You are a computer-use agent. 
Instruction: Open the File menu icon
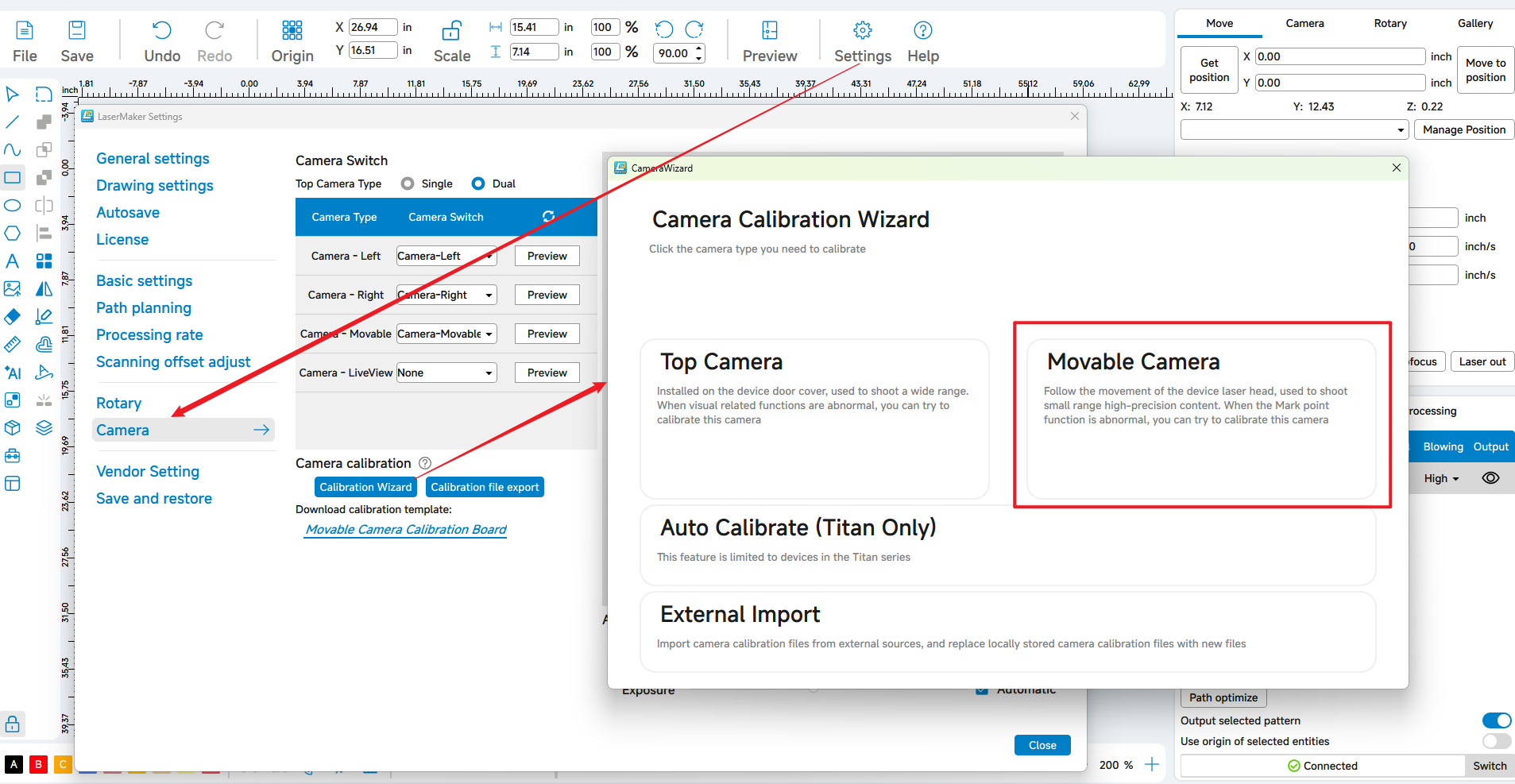25,31
